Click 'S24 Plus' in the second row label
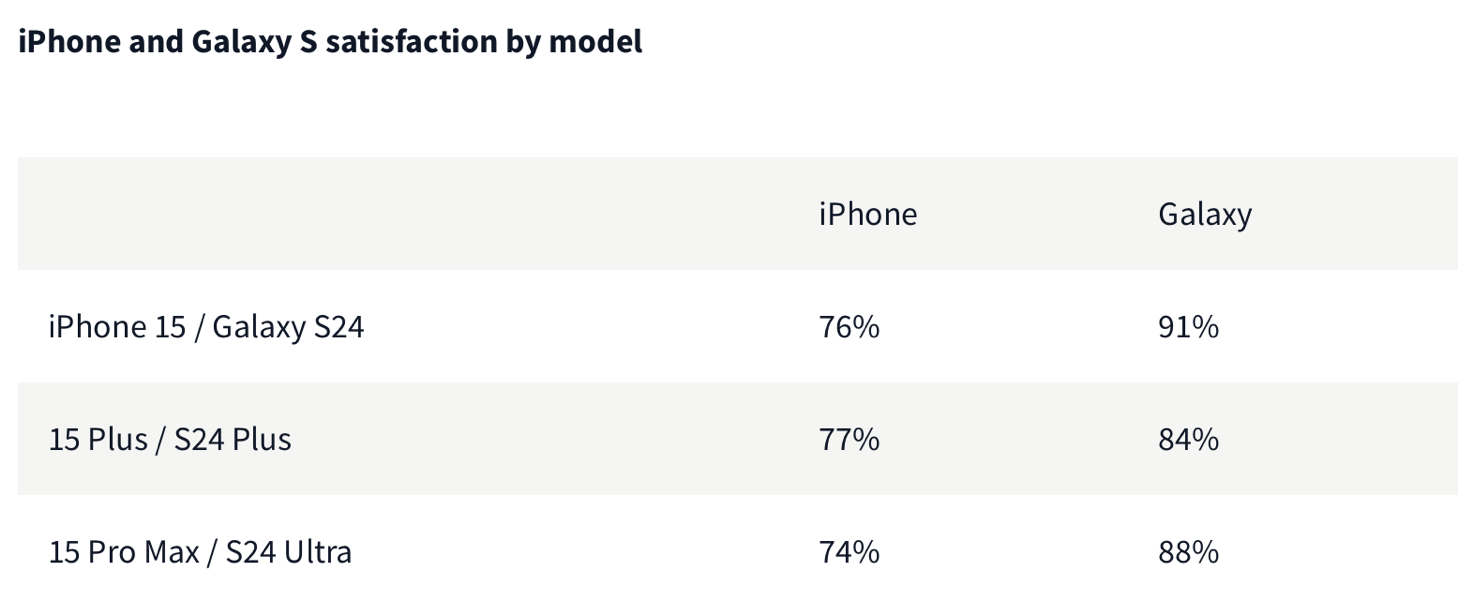Screen dimensions: 1462x600 [x=232, y=440]
